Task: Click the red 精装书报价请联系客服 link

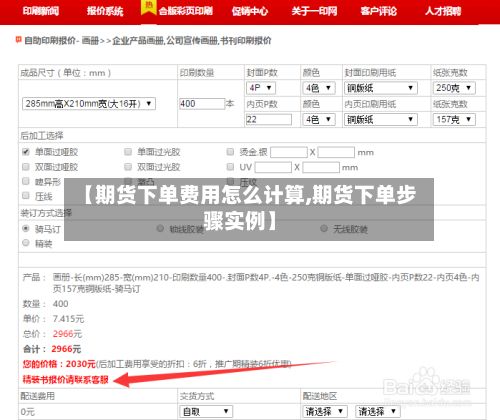Action: click(66, 379)
